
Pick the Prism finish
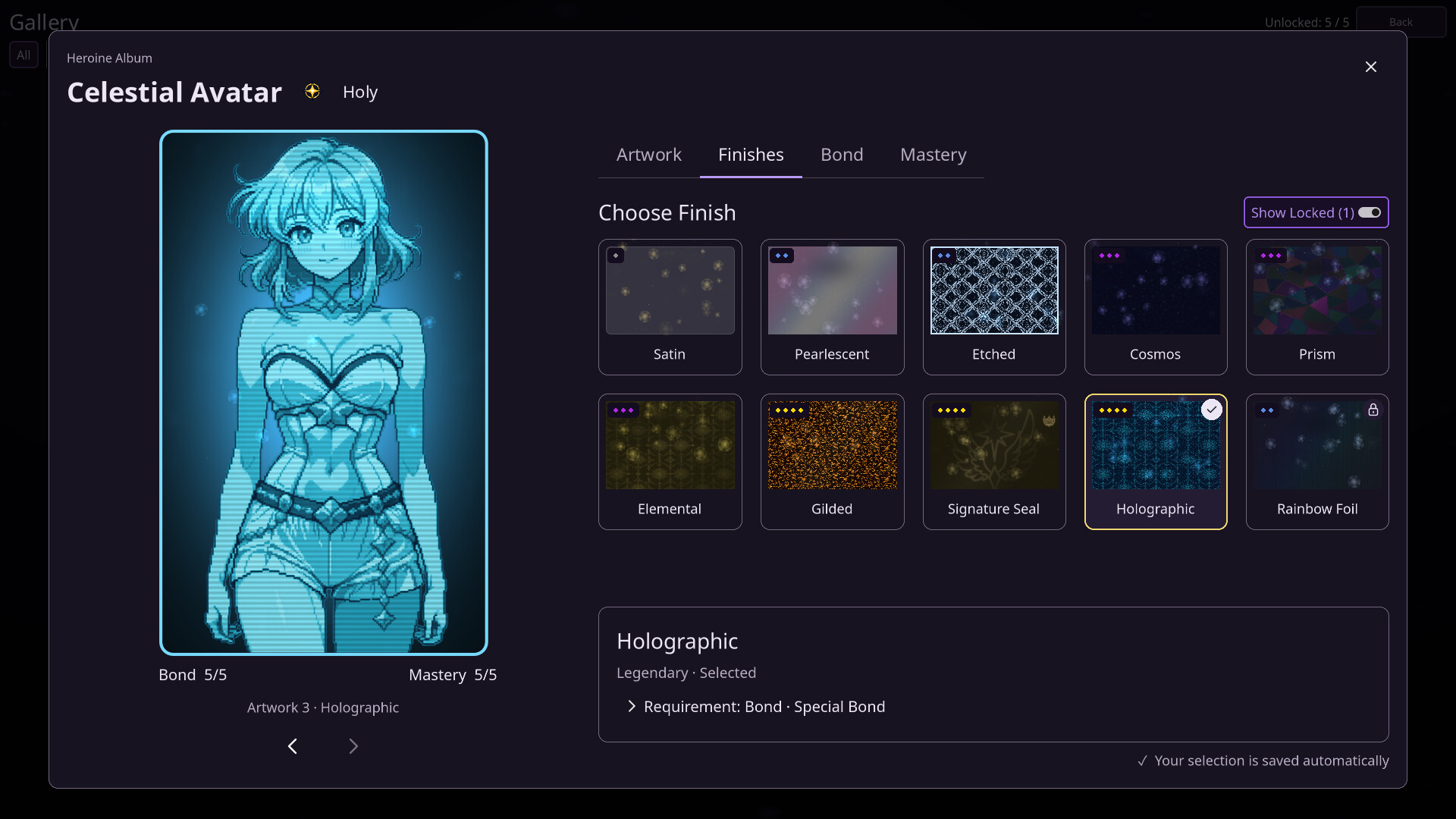(1317, 307)
